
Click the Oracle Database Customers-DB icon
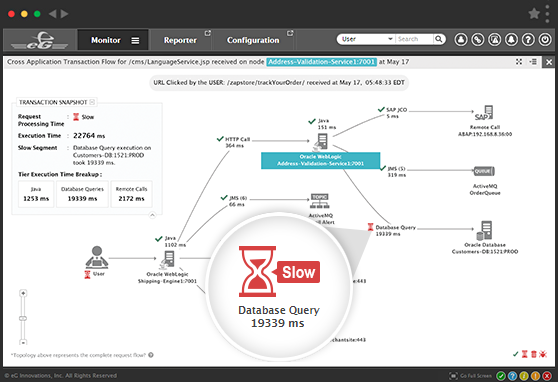[484, 231]
